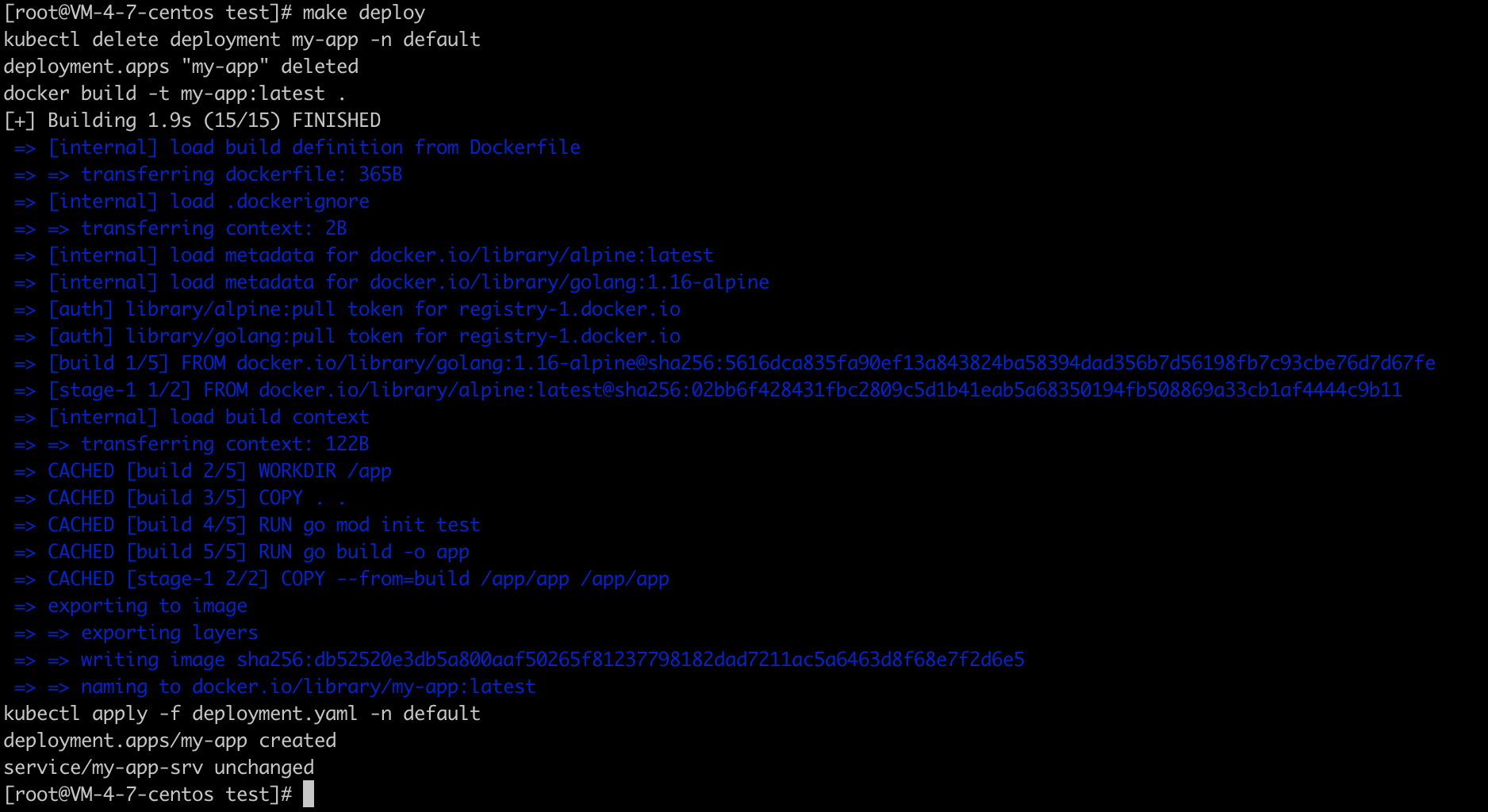Click the 'kubectl delete deployment my-app' line
The height and width of the screenshot is (812, 1488).
click(242, 40)
